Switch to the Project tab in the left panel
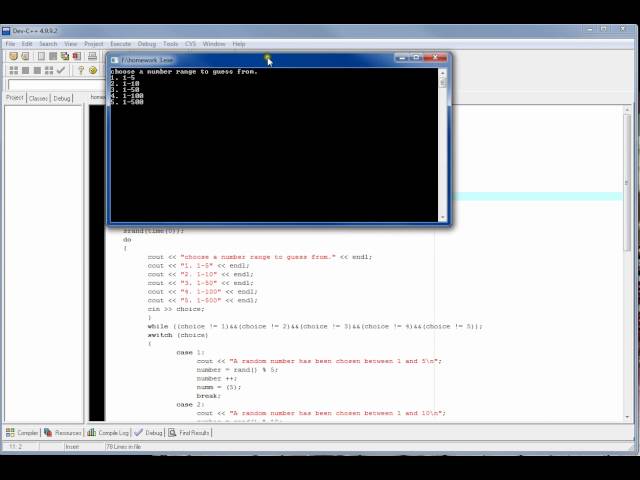This screenshot has height=480, width=640. tap(15, 98)
